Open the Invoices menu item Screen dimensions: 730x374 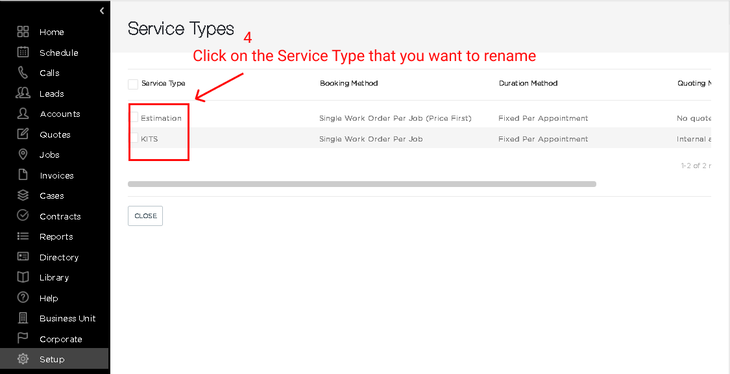[x=56, y=176]
